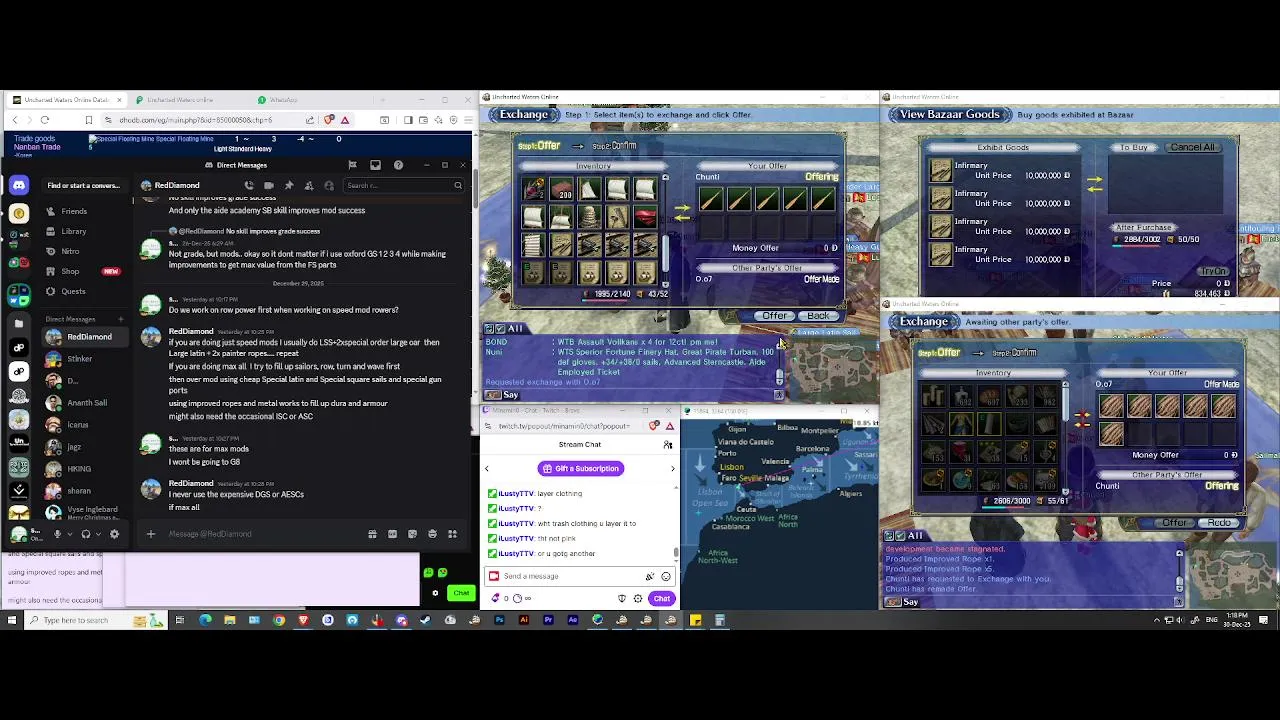Toggle the Discord microphone mute
This screenshot has height=720, width=1280.
tap(57, 533)
